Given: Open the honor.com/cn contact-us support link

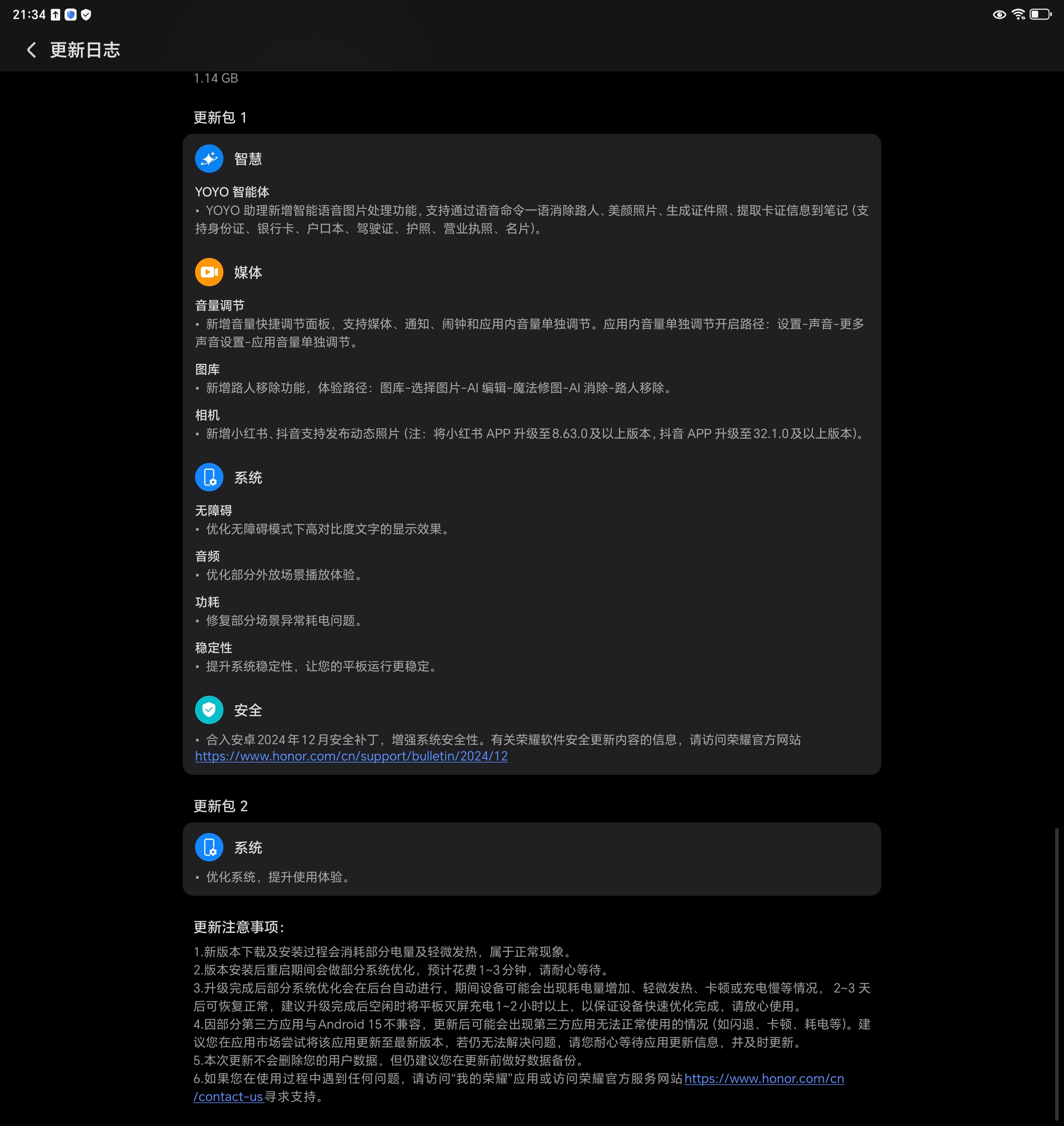Looking at the screenshot, I should 764,1079.
